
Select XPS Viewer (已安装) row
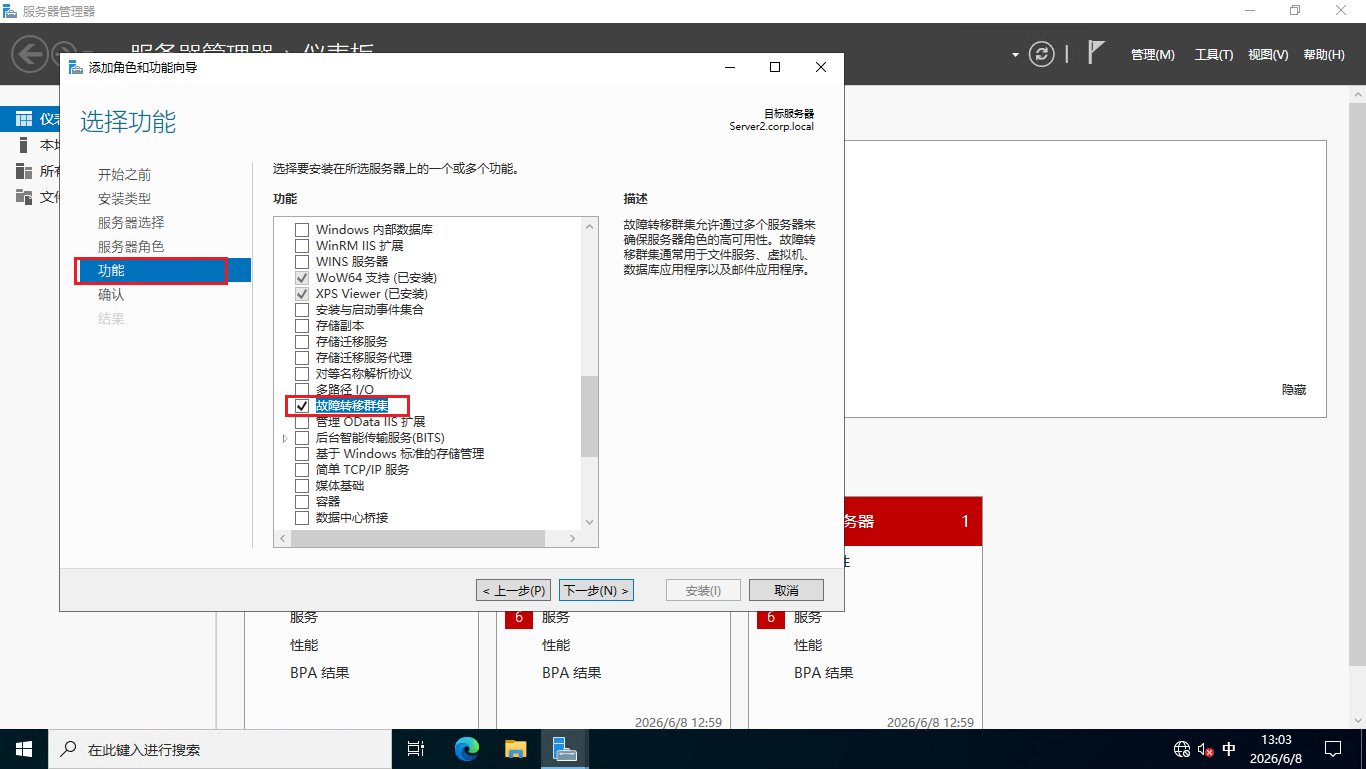coord(371,294)
